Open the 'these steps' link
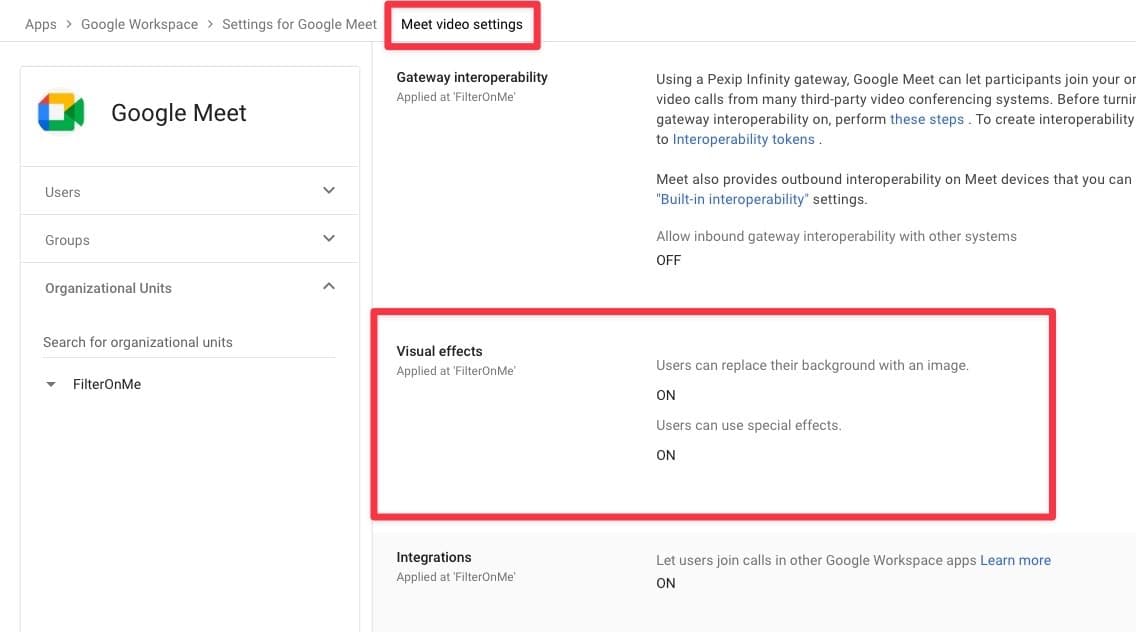 click(927, 120)
